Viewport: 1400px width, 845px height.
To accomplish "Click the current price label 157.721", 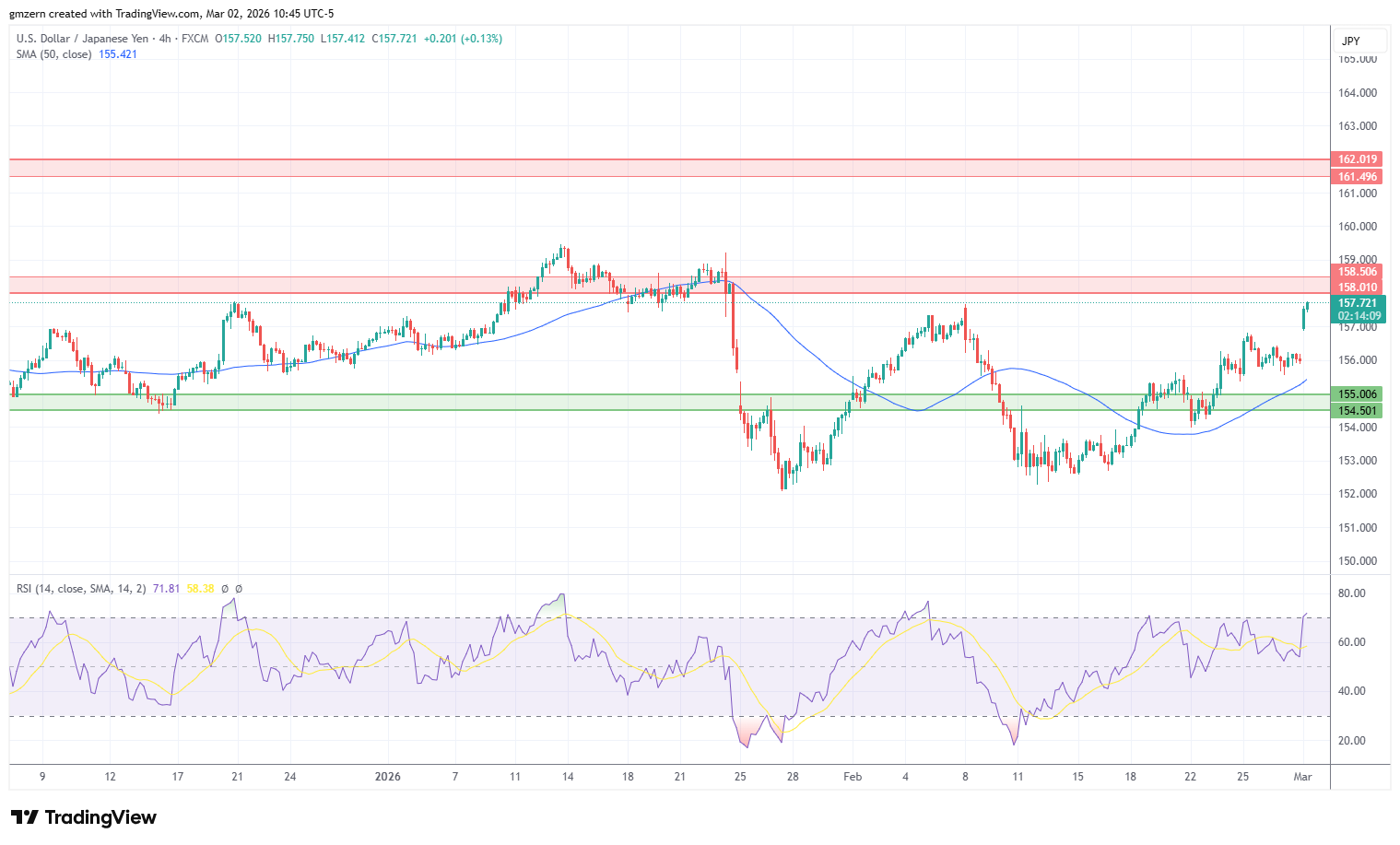I will pos(1358,303).
